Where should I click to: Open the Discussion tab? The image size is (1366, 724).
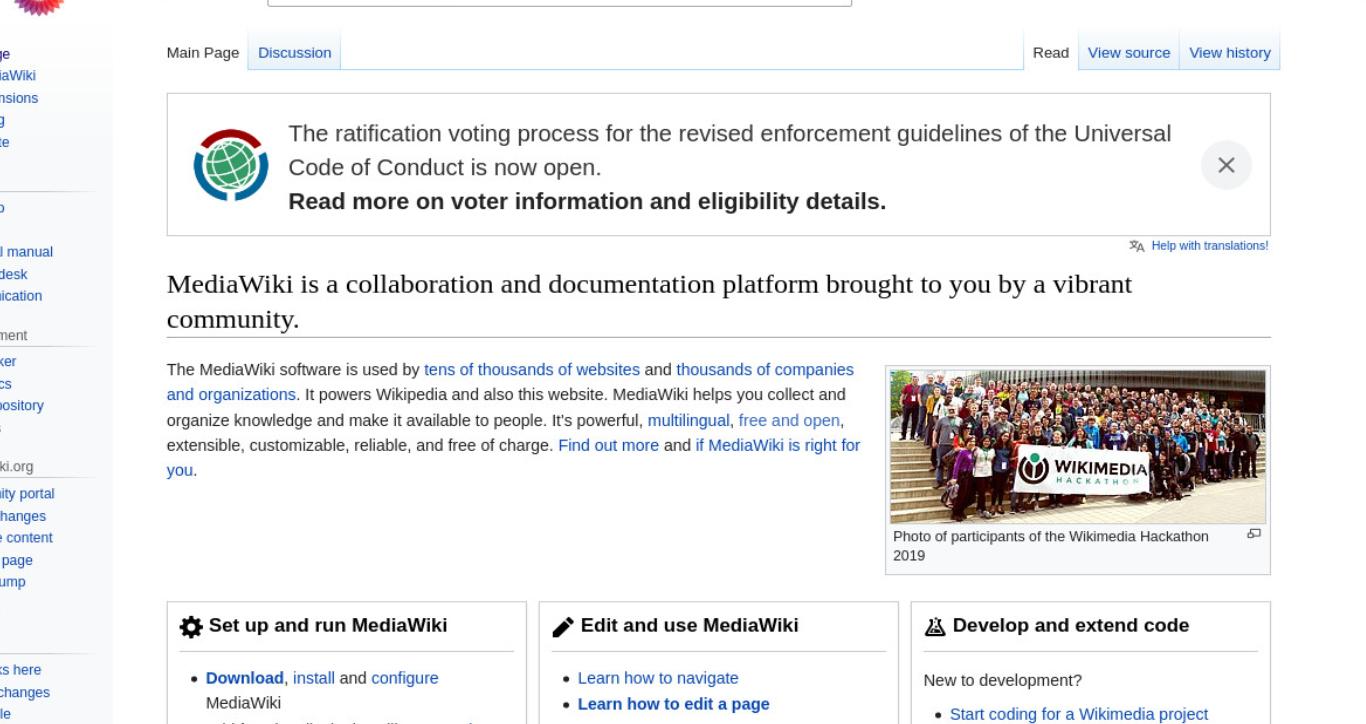295,53
